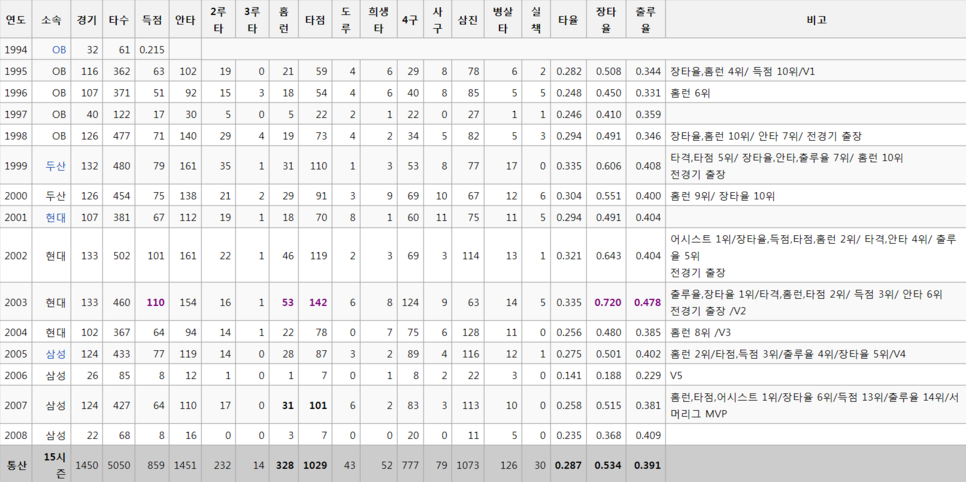Open the 삼성 team link in the 2005 row
This screenshot has width=966, height=482.
click(55, 354)
